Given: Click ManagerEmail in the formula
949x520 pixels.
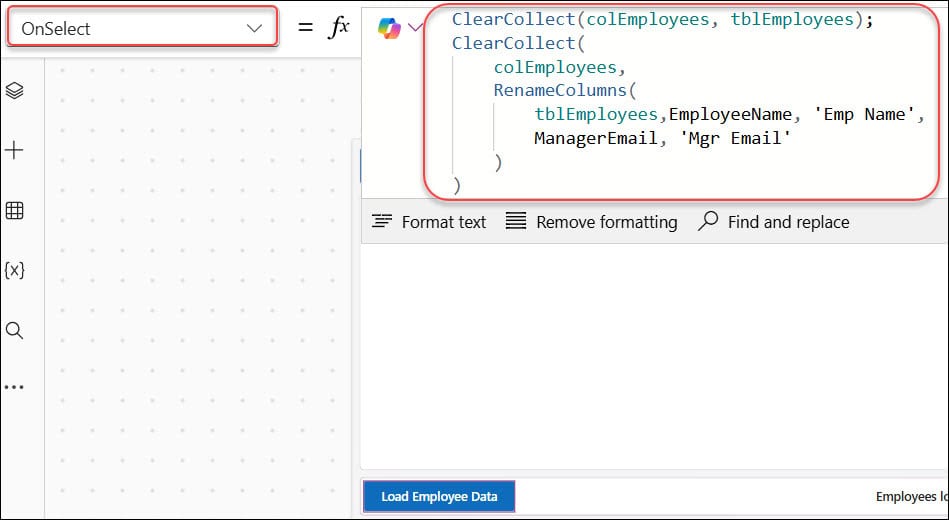Looking at the screenshot, I should tap(596, 139).
